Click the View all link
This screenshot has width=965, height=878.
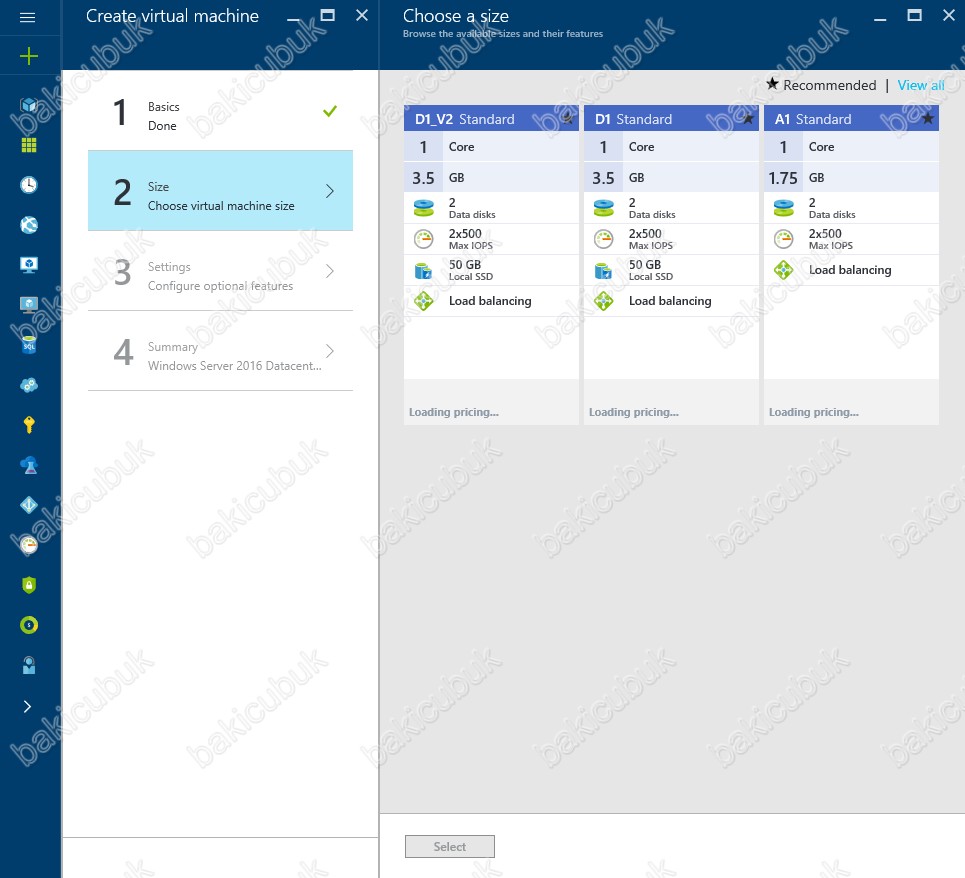921,85
